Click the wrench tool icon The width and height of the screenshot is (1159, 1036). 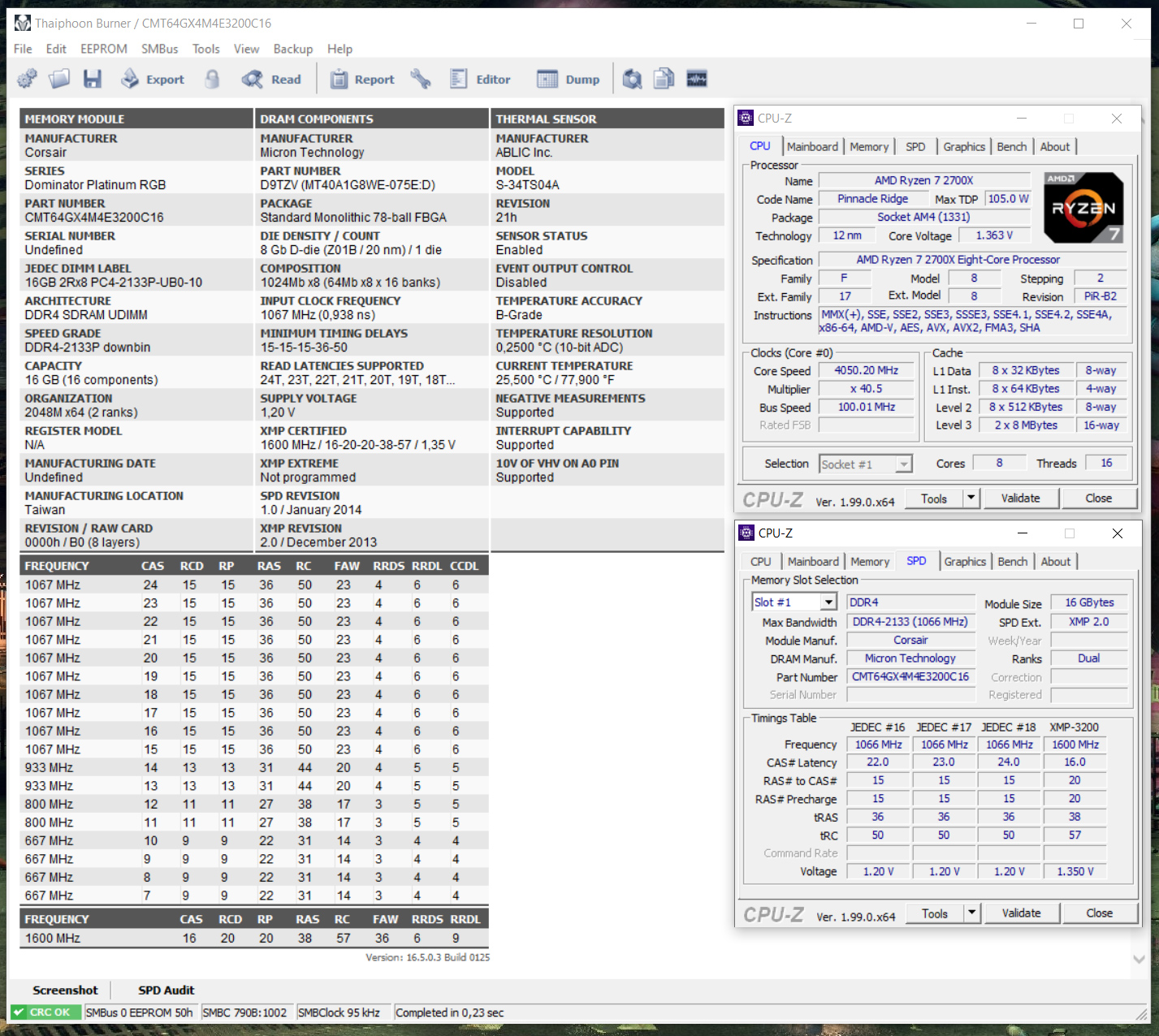coord(421,79)
